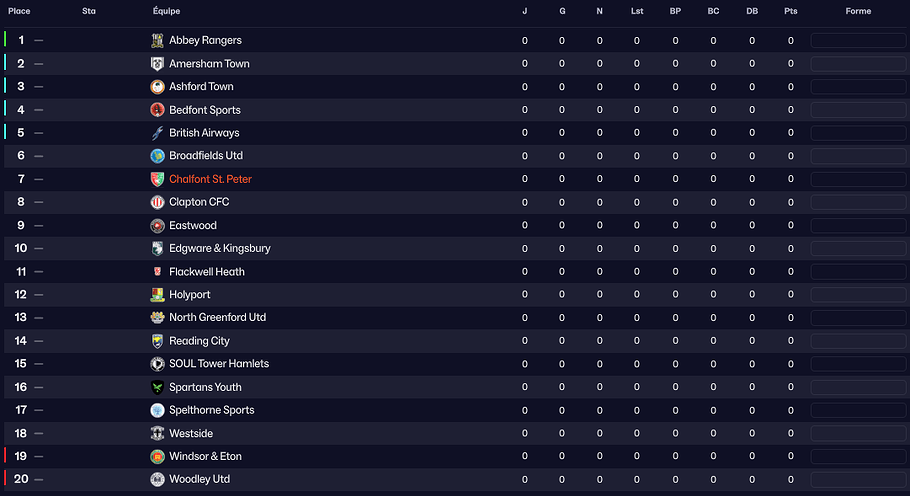
Task: Click the Abbey Rangers club badge
Action: pos(157,40)
